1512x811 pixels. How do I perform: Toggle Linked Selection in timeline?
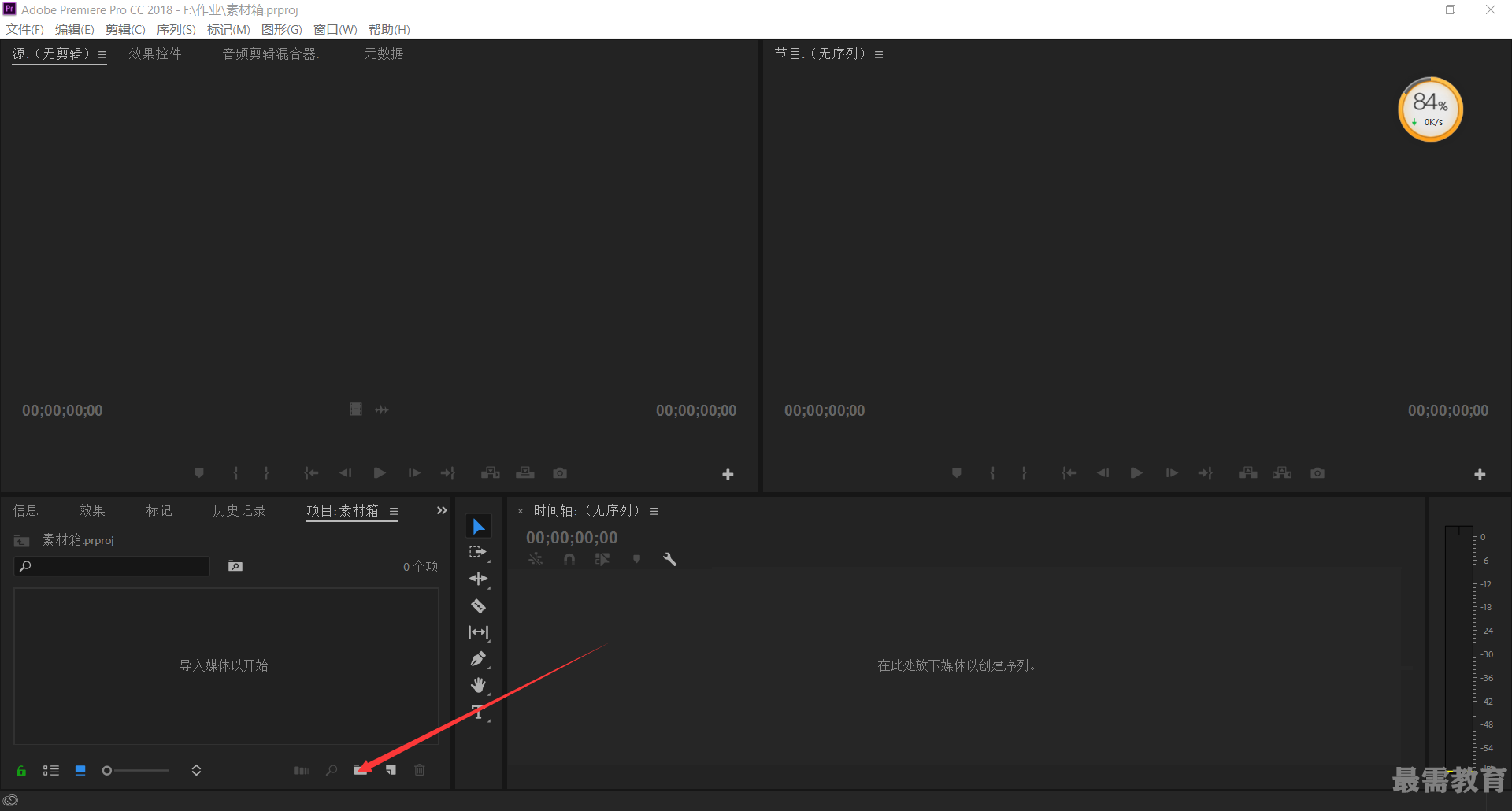click(602, 559)
